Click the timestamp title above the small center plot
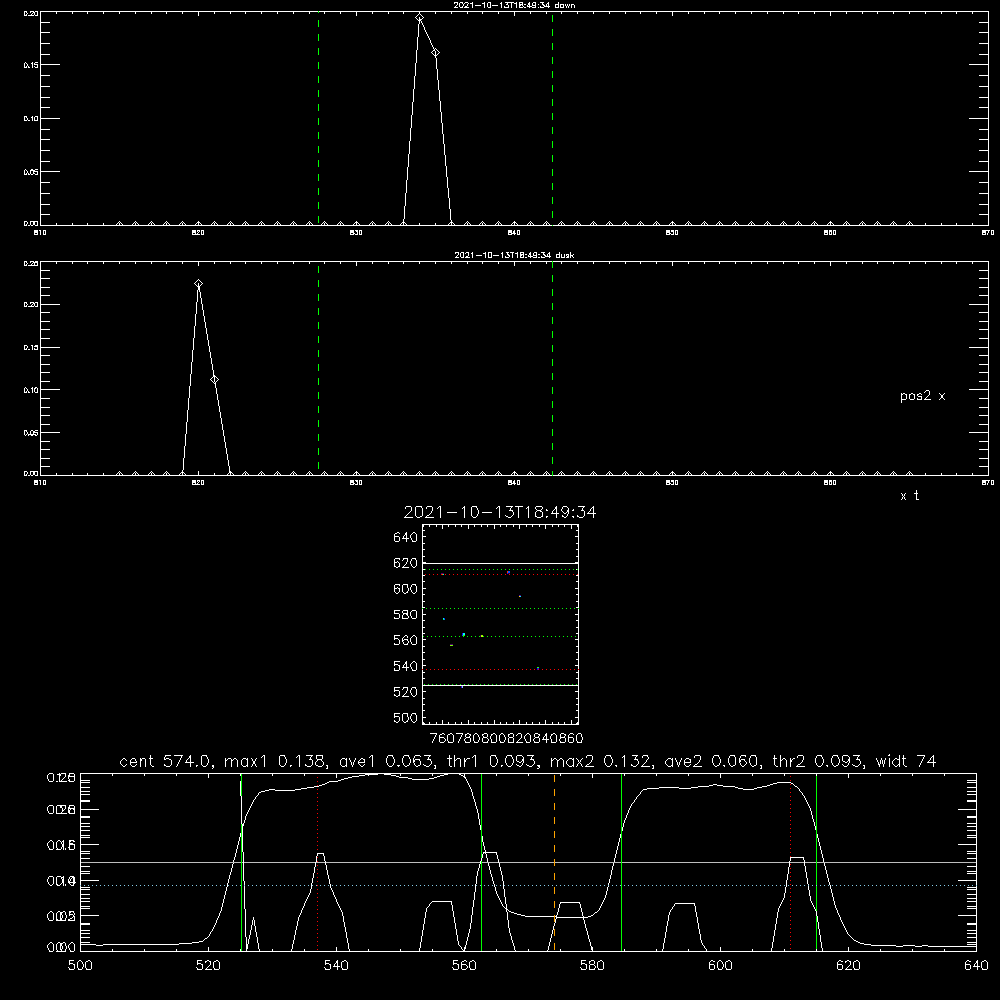This screenshot has height=1000, width=1000. [x=500, y=512]
